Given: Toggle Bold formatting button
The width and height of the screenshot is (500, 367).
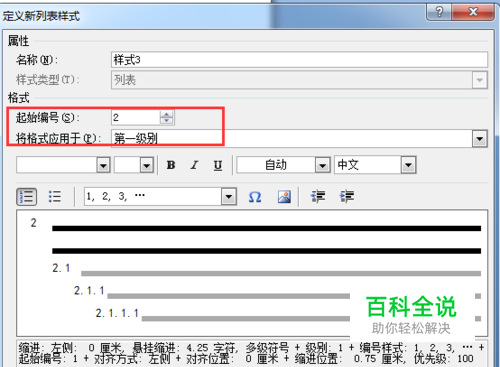Looking at the screenshot, I should tap(171, 165).
